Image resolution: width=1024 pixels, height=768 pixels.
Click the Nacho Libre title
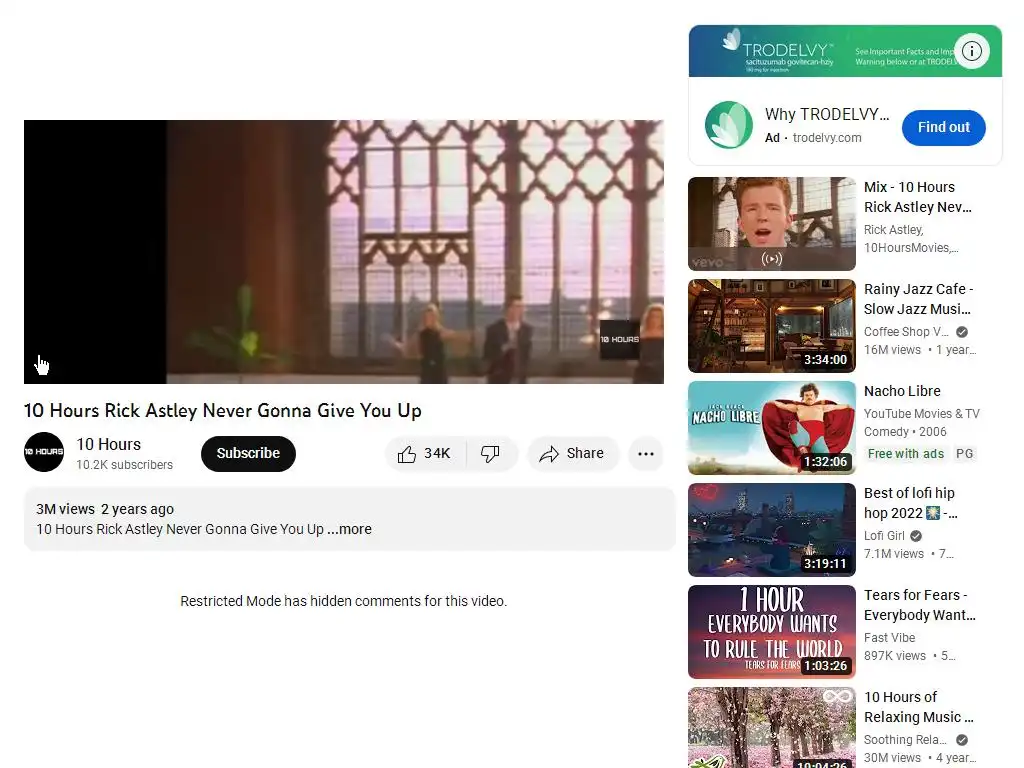click(903, 391)
